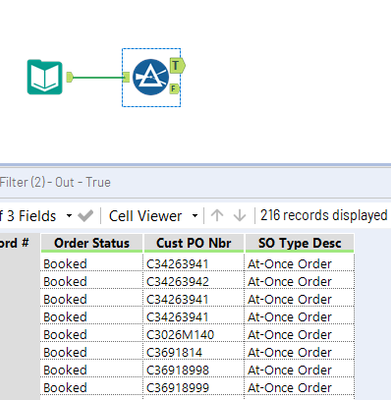Screen dimensions: 391x400
Task: Apply field selection with the checkmark icon
Action: [85, 216]
